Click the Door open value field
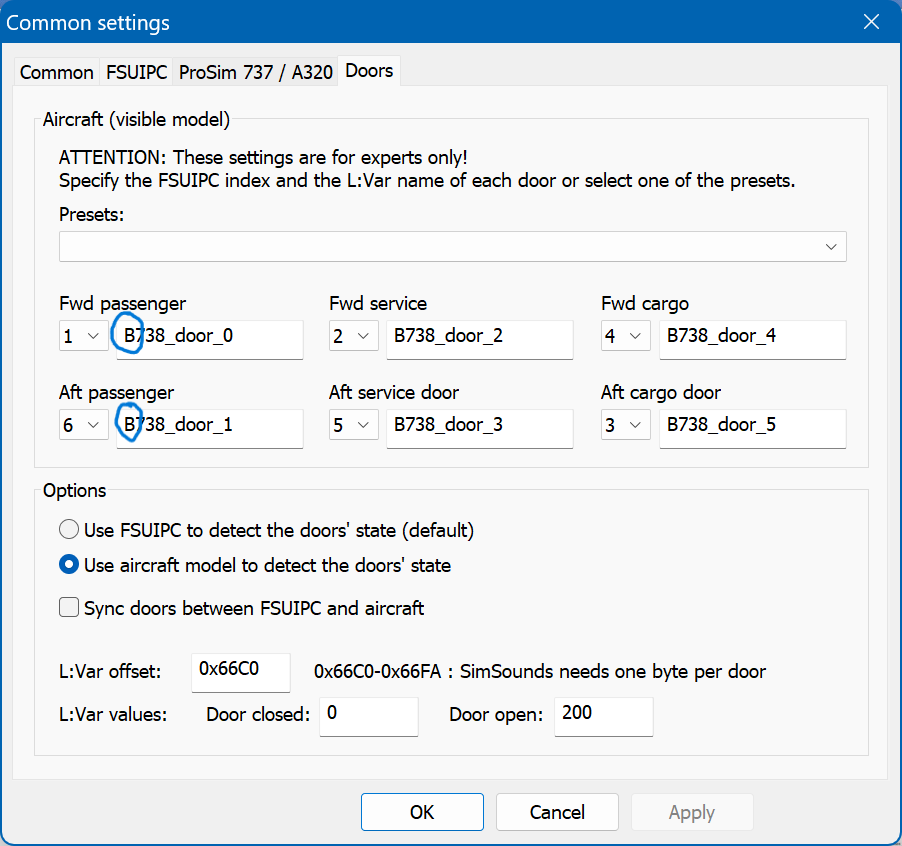Image resolution: width=902 pixels, height=846 pixels. coord(603,717)
